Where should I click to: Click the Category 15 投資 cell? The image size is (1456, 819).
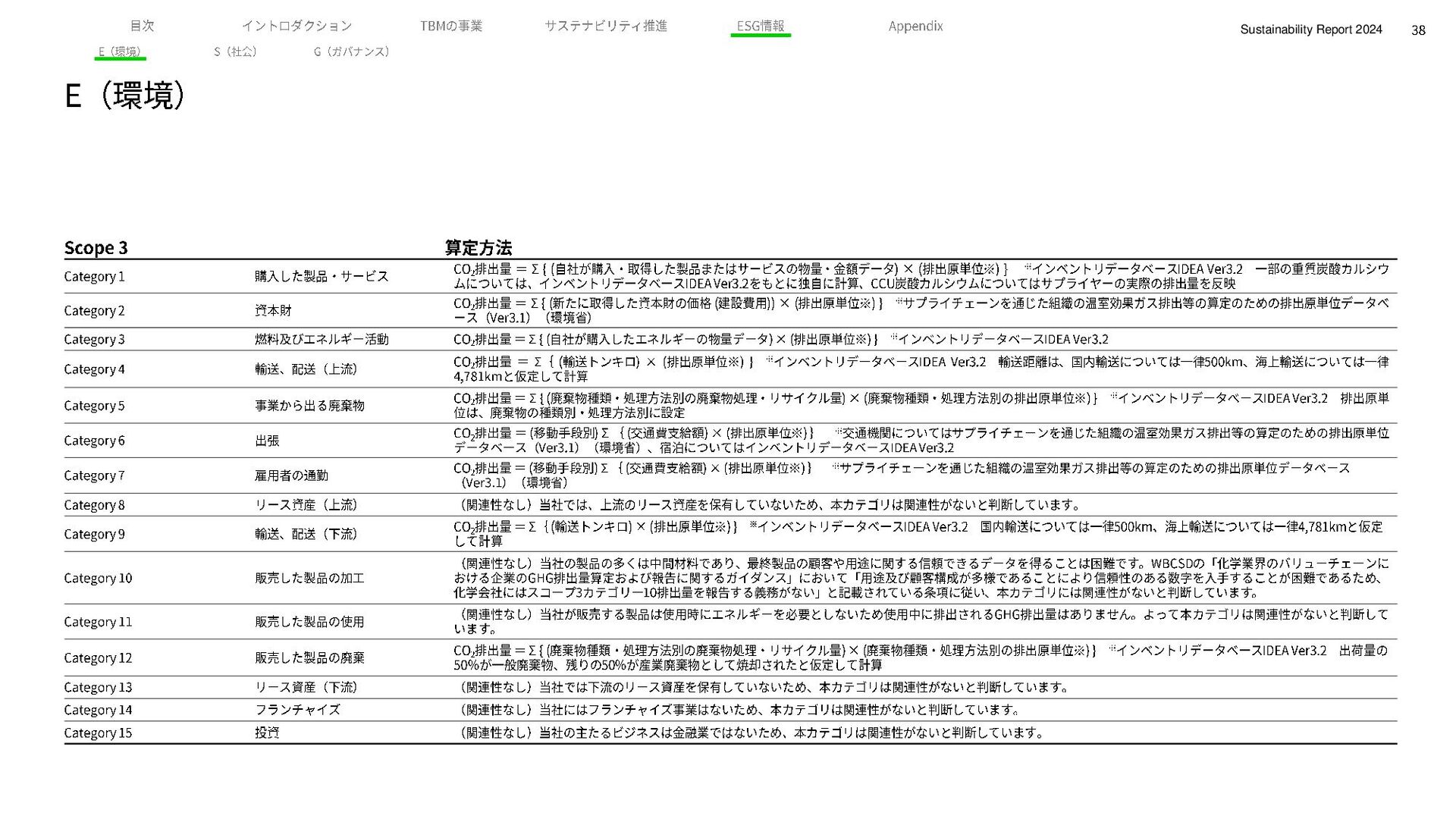(267, 733)
